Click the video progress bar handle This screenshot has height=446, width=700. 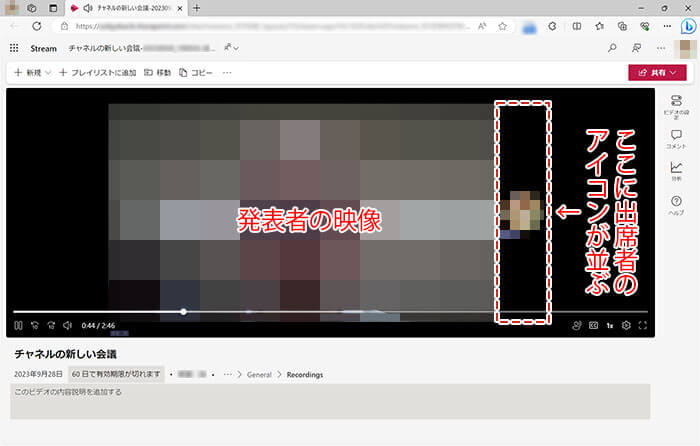click(x=183, y=312)
